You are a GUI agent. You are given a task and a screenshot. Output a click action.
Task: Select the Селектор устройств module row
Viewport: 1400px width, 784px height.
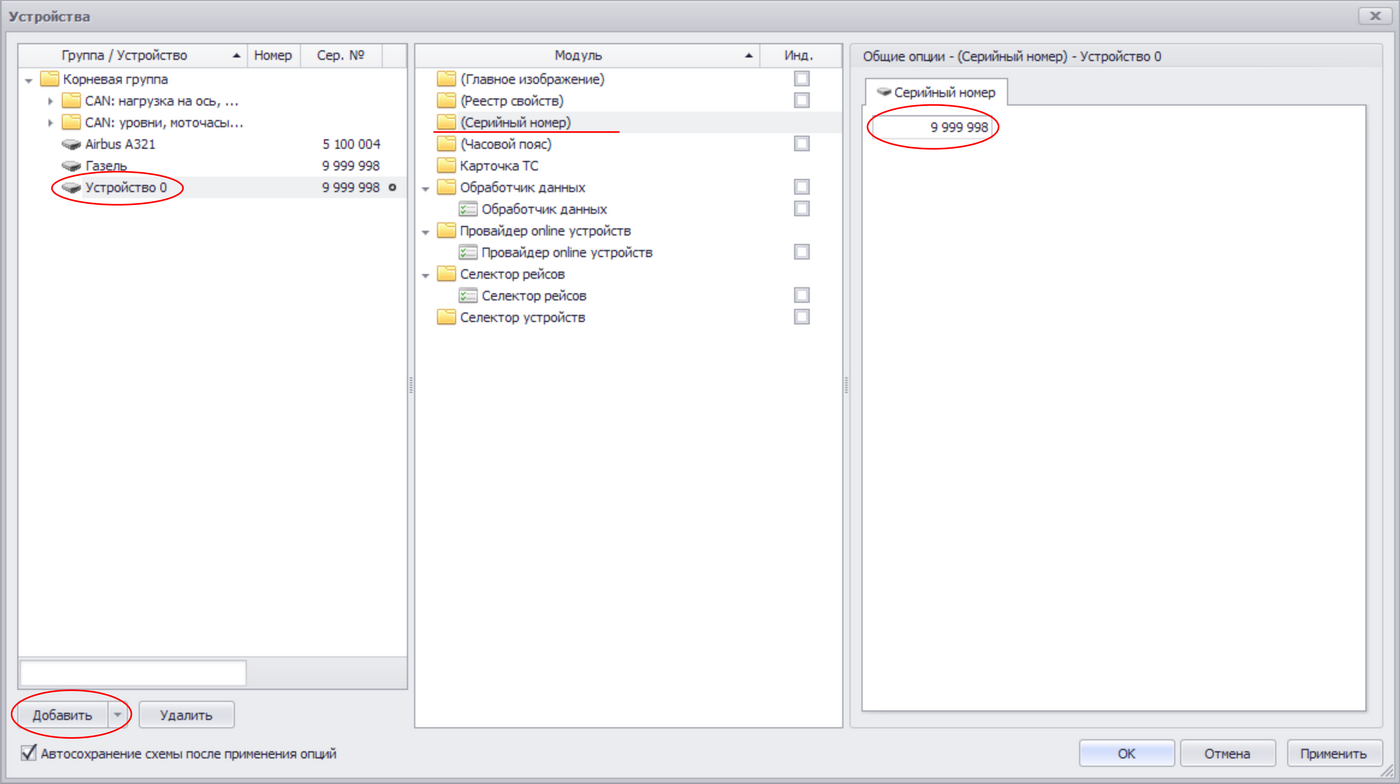pos(628,317)
